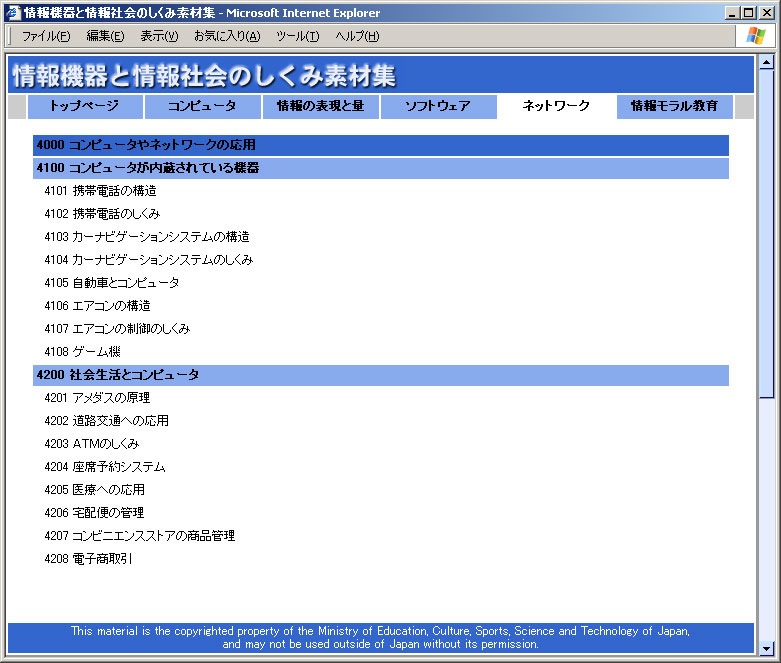Open the 編集(E) menu
The image size is (781, 663).
pos(105,36)
